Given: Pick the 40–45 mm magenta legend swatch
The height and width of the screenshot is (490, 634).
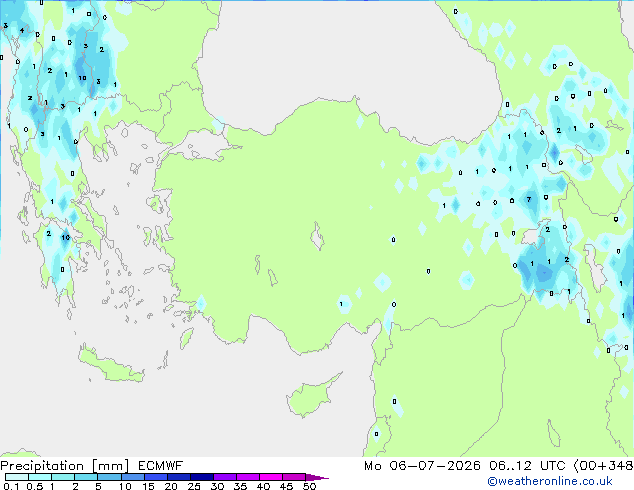Looking at the screenshot, I should click(271, 477).
